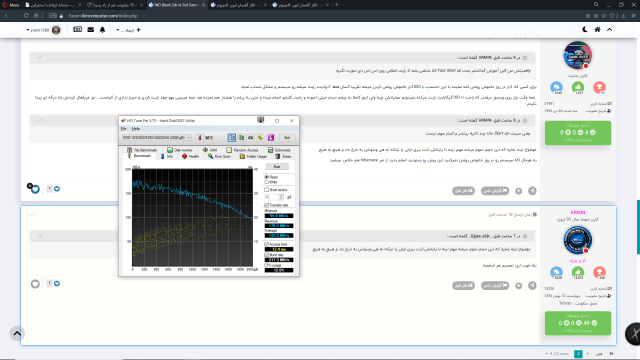Click the scroll-to-top arrow button at bottom left
Viewport: 640px width, 360px height.
[x=17, y=333]
